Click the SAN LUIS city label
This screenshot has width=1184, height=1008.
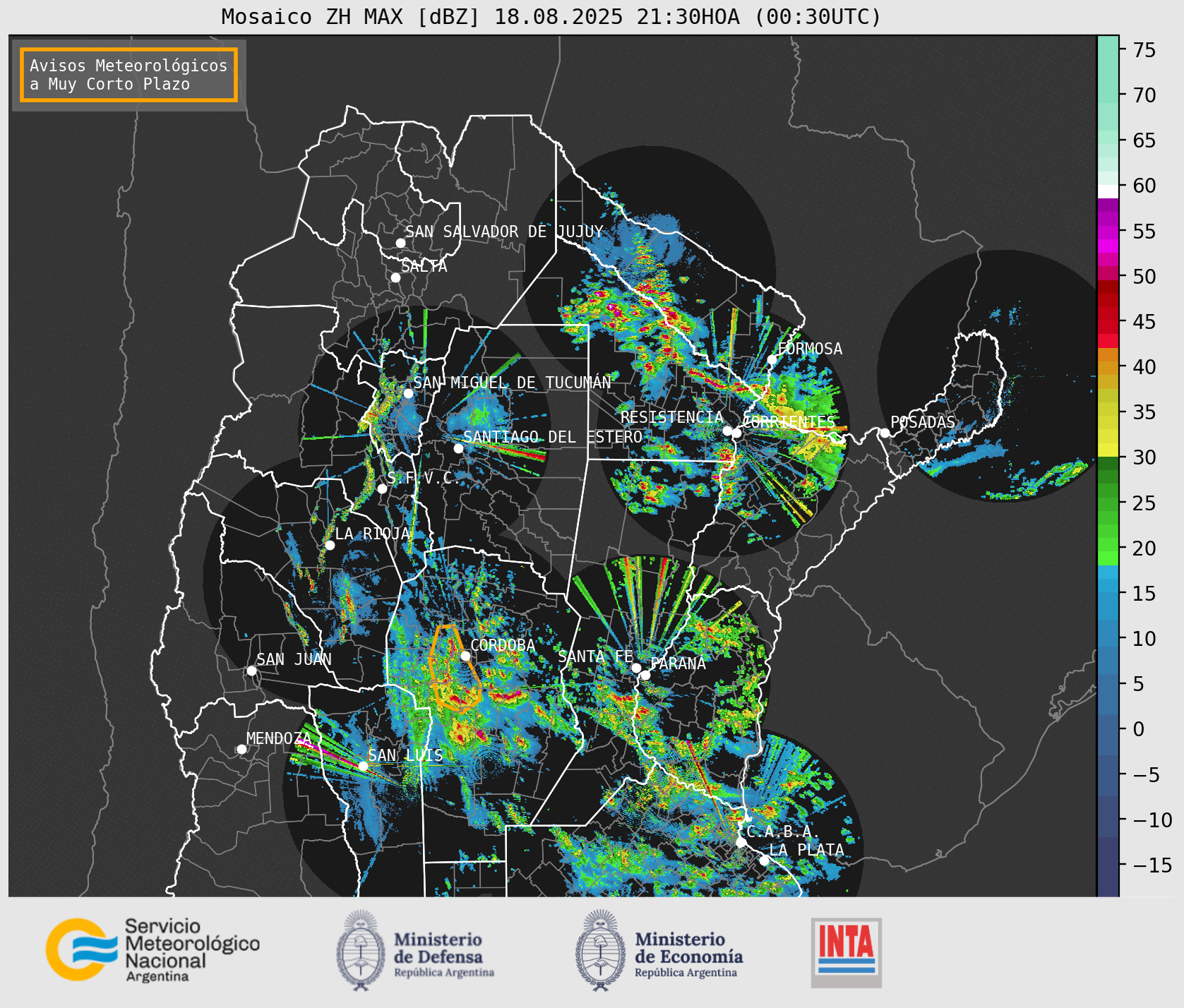(405, 755)
